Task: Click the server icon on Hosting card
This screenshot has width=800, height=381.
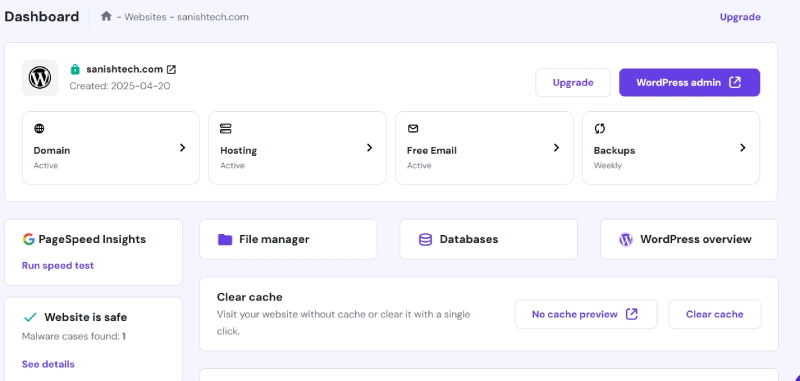Action: 226,129
